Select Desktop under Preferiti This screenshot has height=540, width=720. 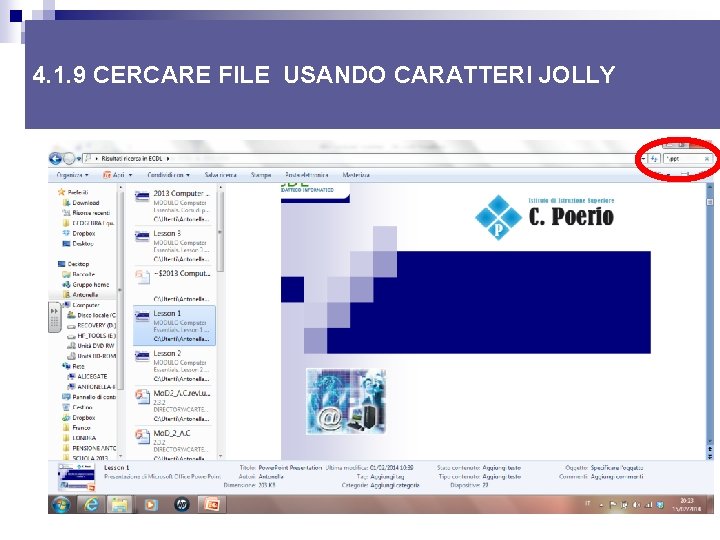78,243
